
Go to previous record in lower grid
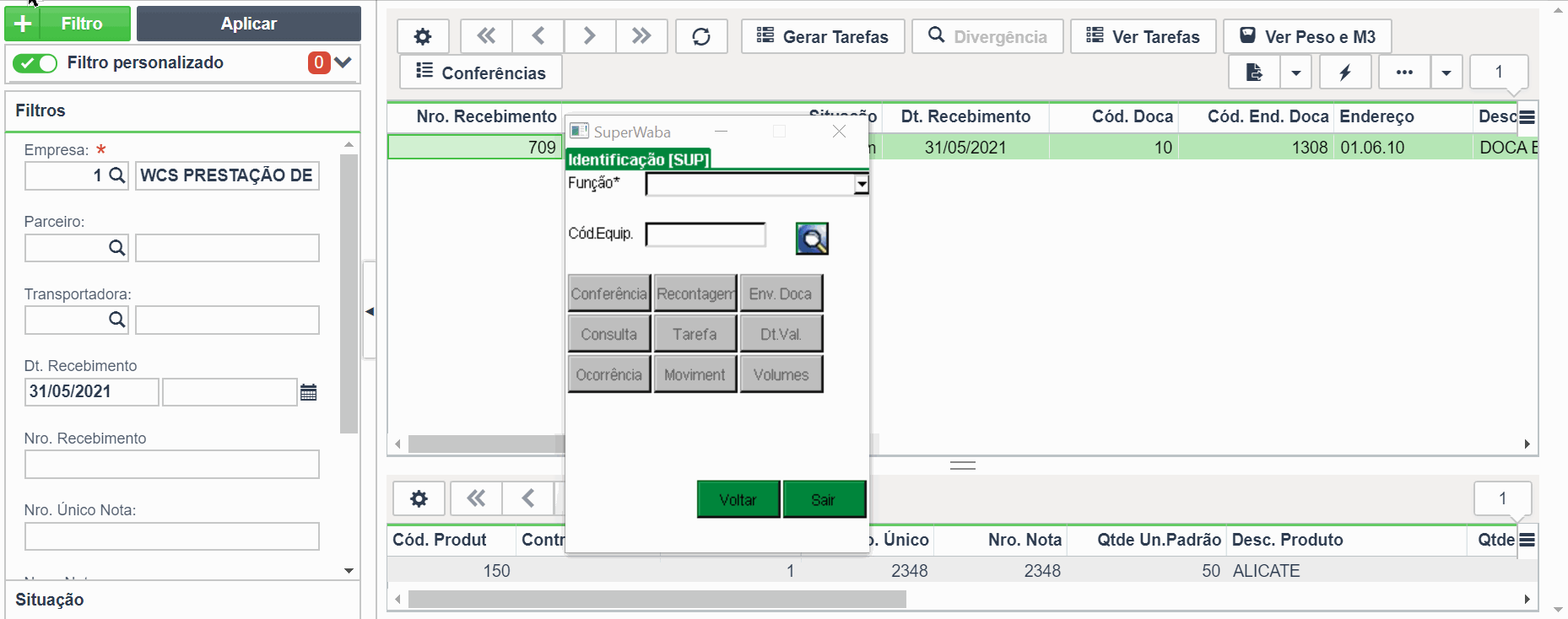click(528, 498)
